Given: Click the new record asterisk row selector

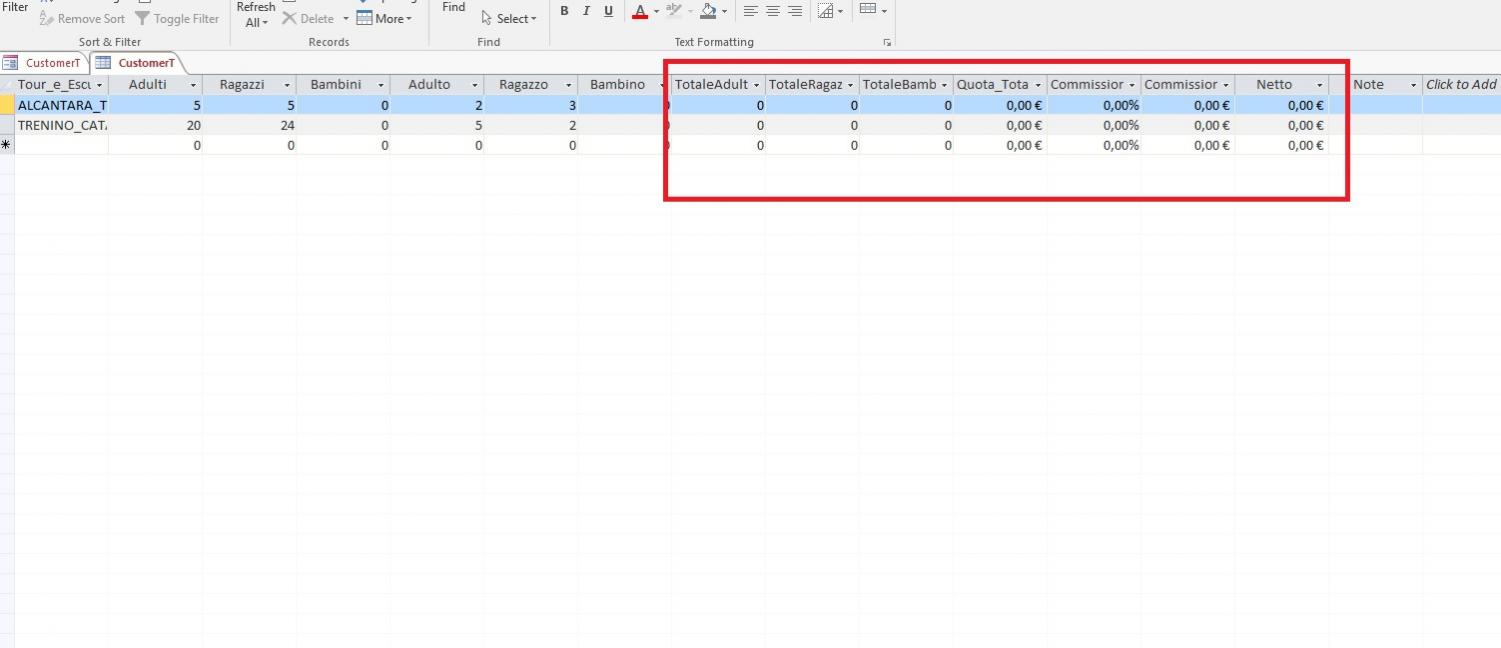Looking at the screenshot, I should click(x=7, y=145).
